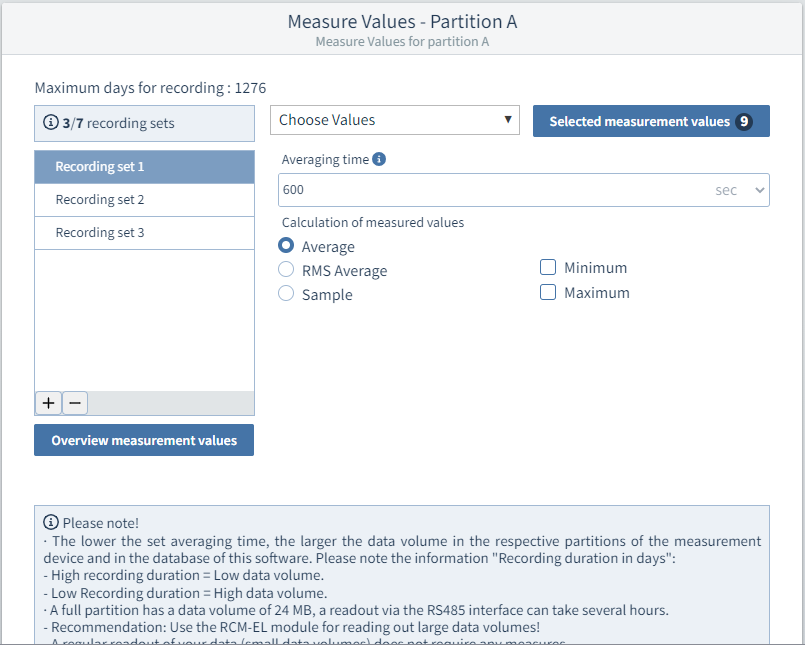Click the 3/7 recording sets text
Viewport: 805px width, 645px height.
[119, 123]
